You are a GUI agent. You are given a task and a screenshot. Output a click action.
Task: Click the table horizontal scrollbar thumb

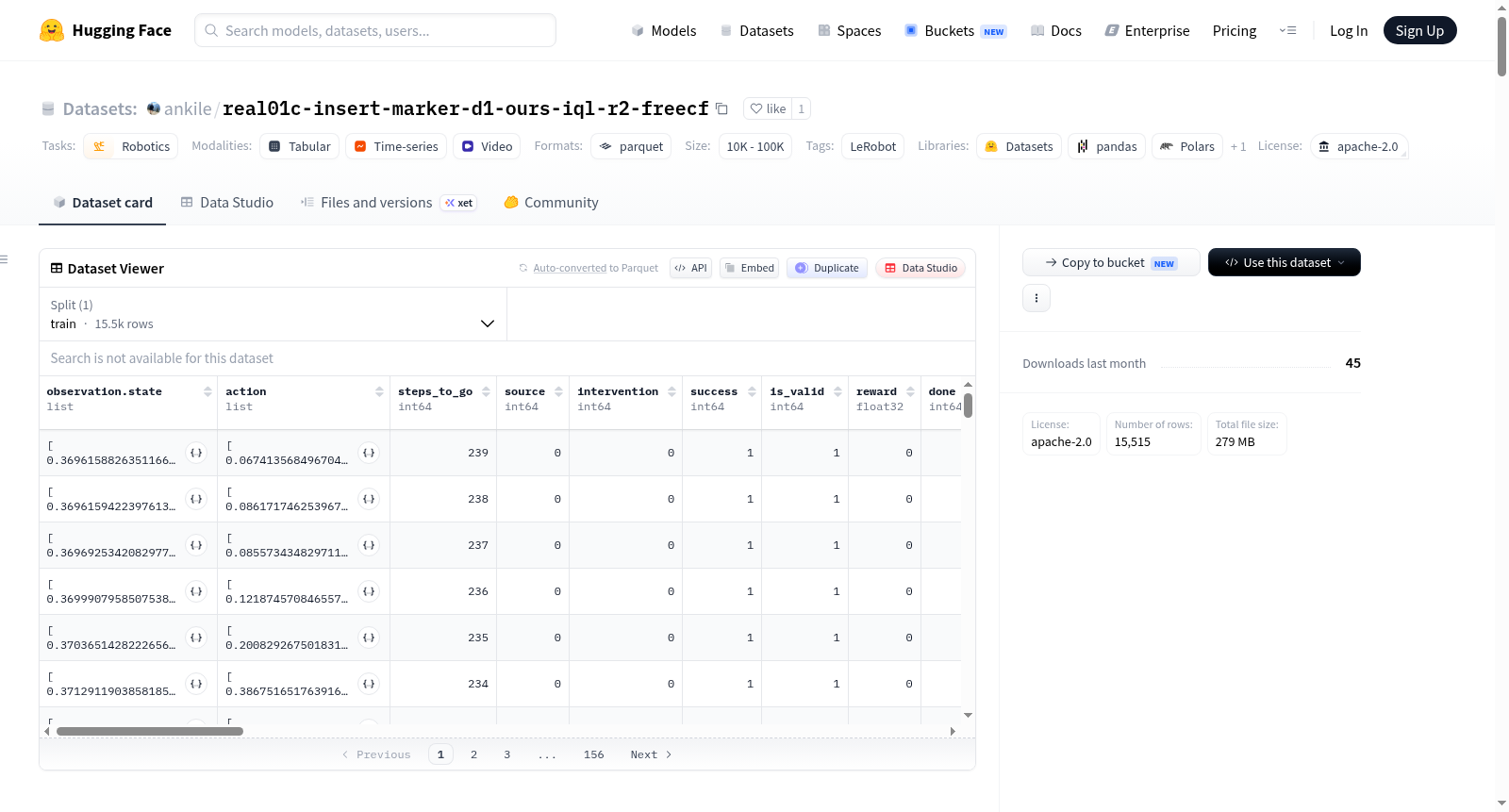pos(150,731)
